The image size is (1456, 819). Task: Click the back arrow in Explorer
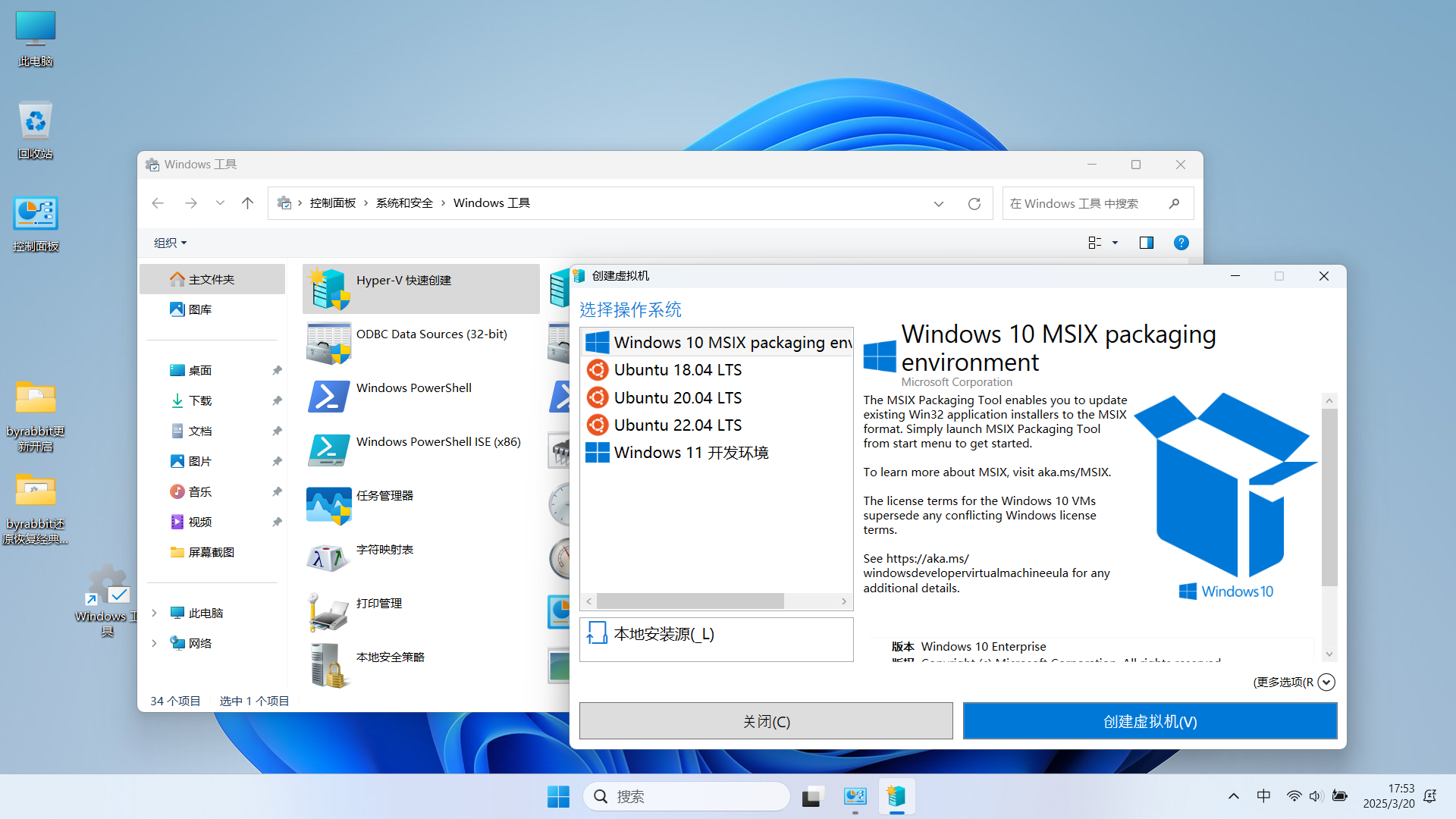[x=158, y=203]
